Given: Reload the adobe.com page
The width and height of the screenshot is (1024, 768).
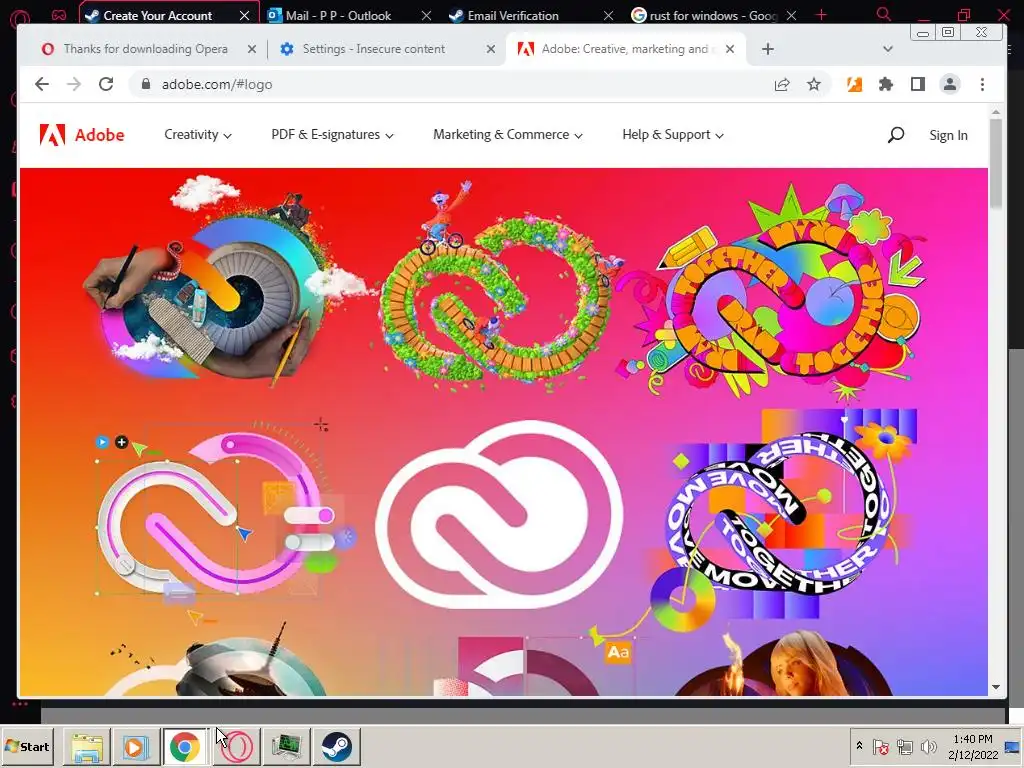Looking at the screenshot, I should 106,84.
